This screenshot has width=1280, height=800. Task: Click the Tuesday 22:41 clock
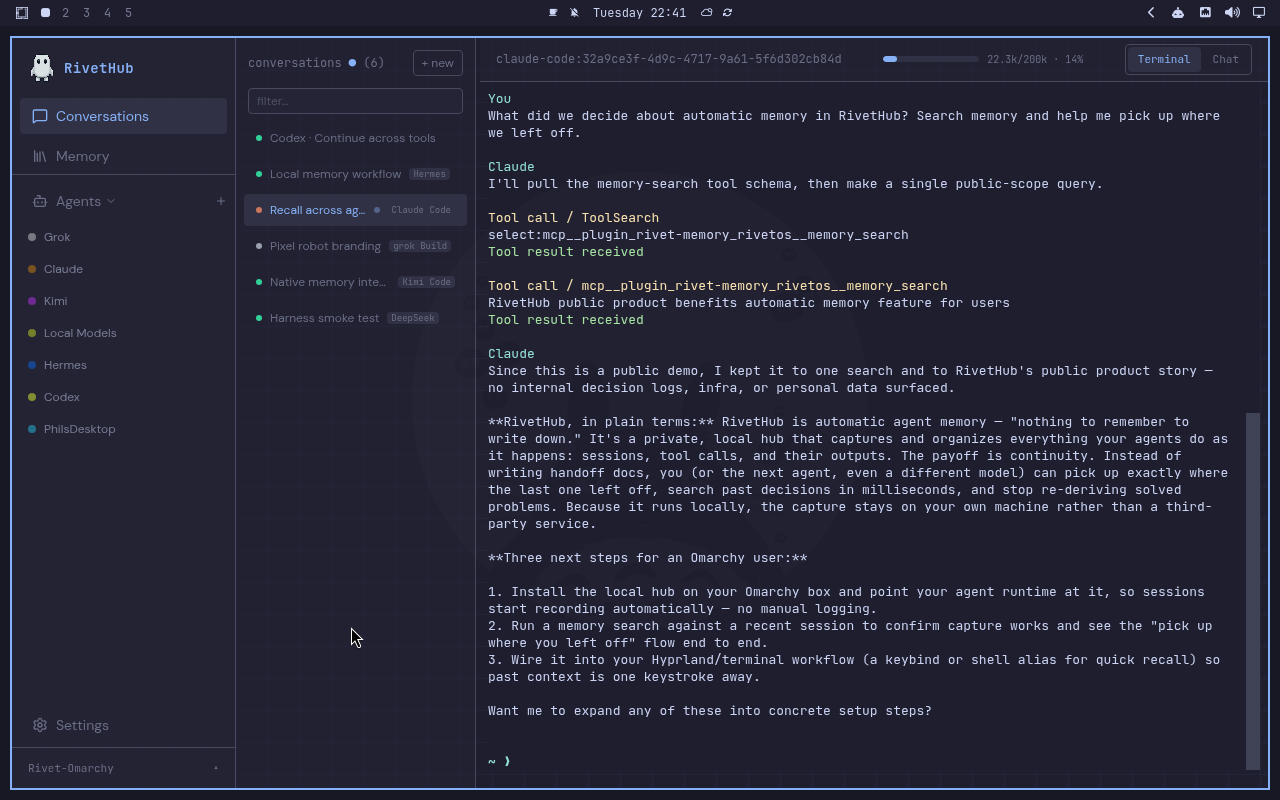point(639,13)
